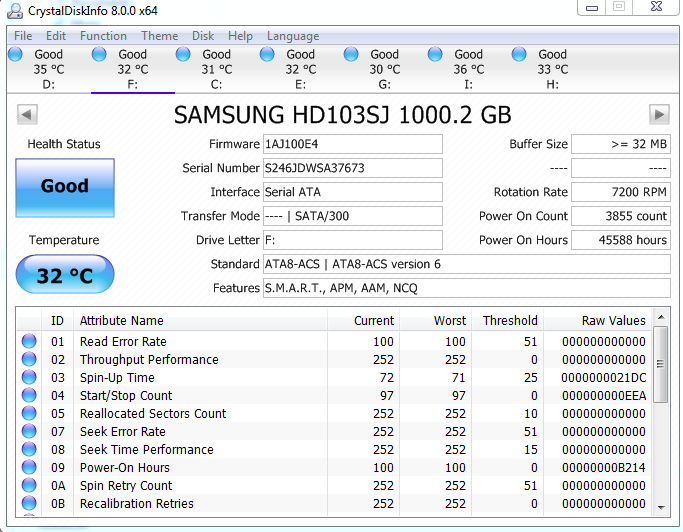Open the Disk menu
Screen dimensions: 683x532
pyautogui.click(x=203, y=35)
